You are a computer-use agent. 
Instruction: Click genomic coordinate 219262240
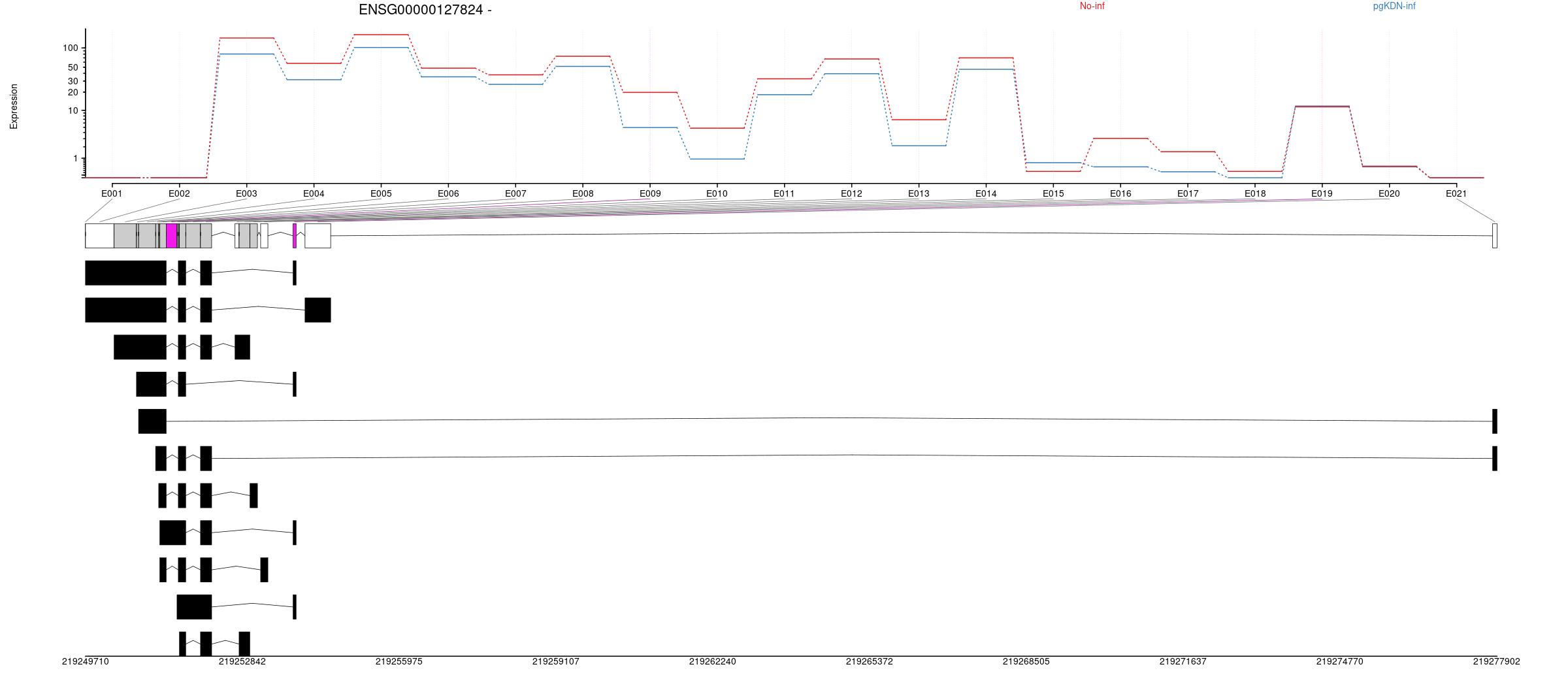pyautogui.click(x=713, y=662)
